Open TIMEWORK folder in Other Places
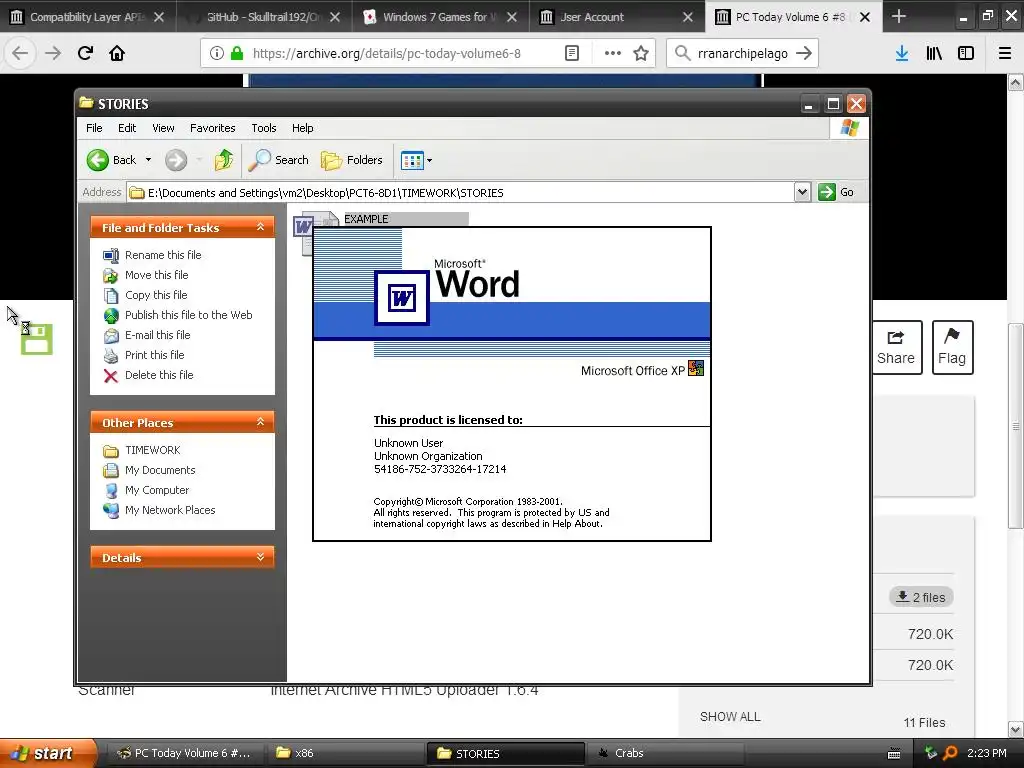This screenshot has width=1024, height=768. [x=153, y=450]
